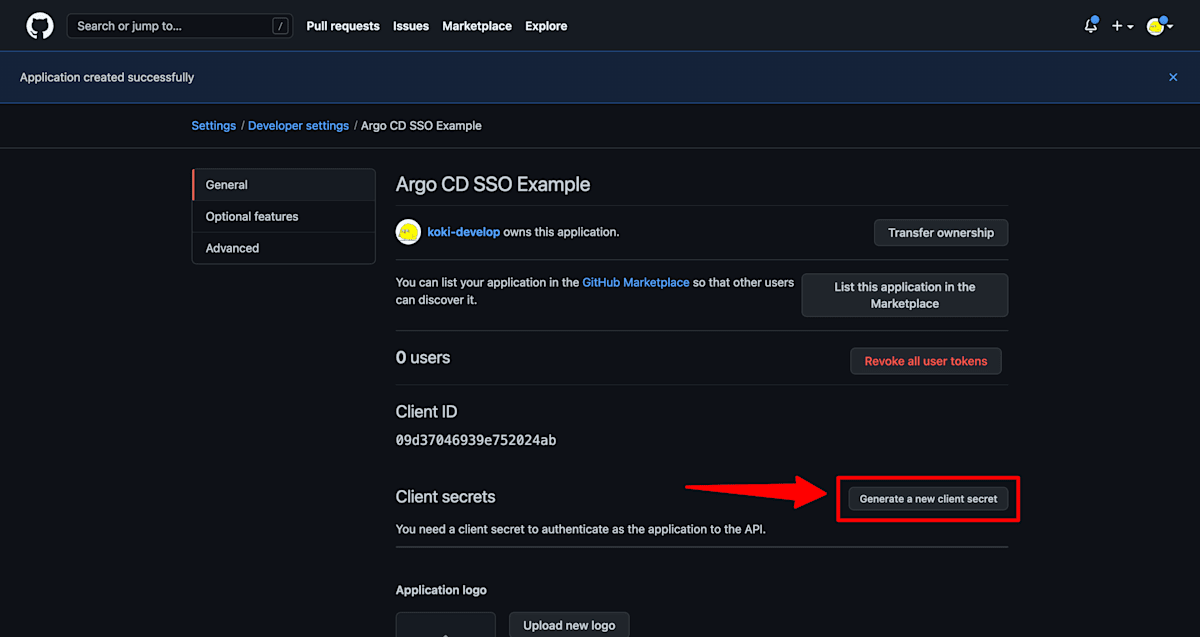Click the Application logo label
This screenshot has width=1200, height=637.
(x=441, y=590)
